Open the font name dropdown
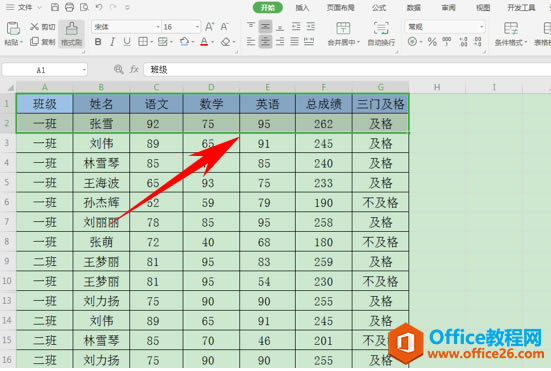 click(x=158, y=27)
